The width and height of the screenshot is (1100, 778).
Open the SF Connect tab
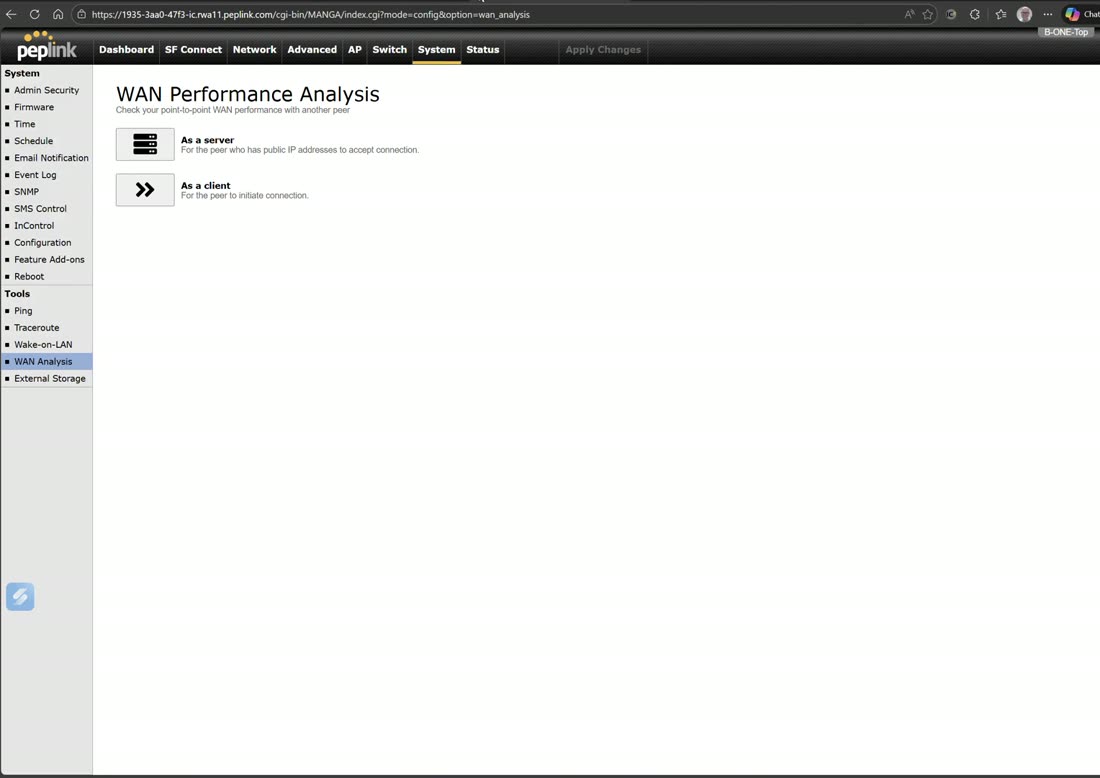(x=193, y=50)
